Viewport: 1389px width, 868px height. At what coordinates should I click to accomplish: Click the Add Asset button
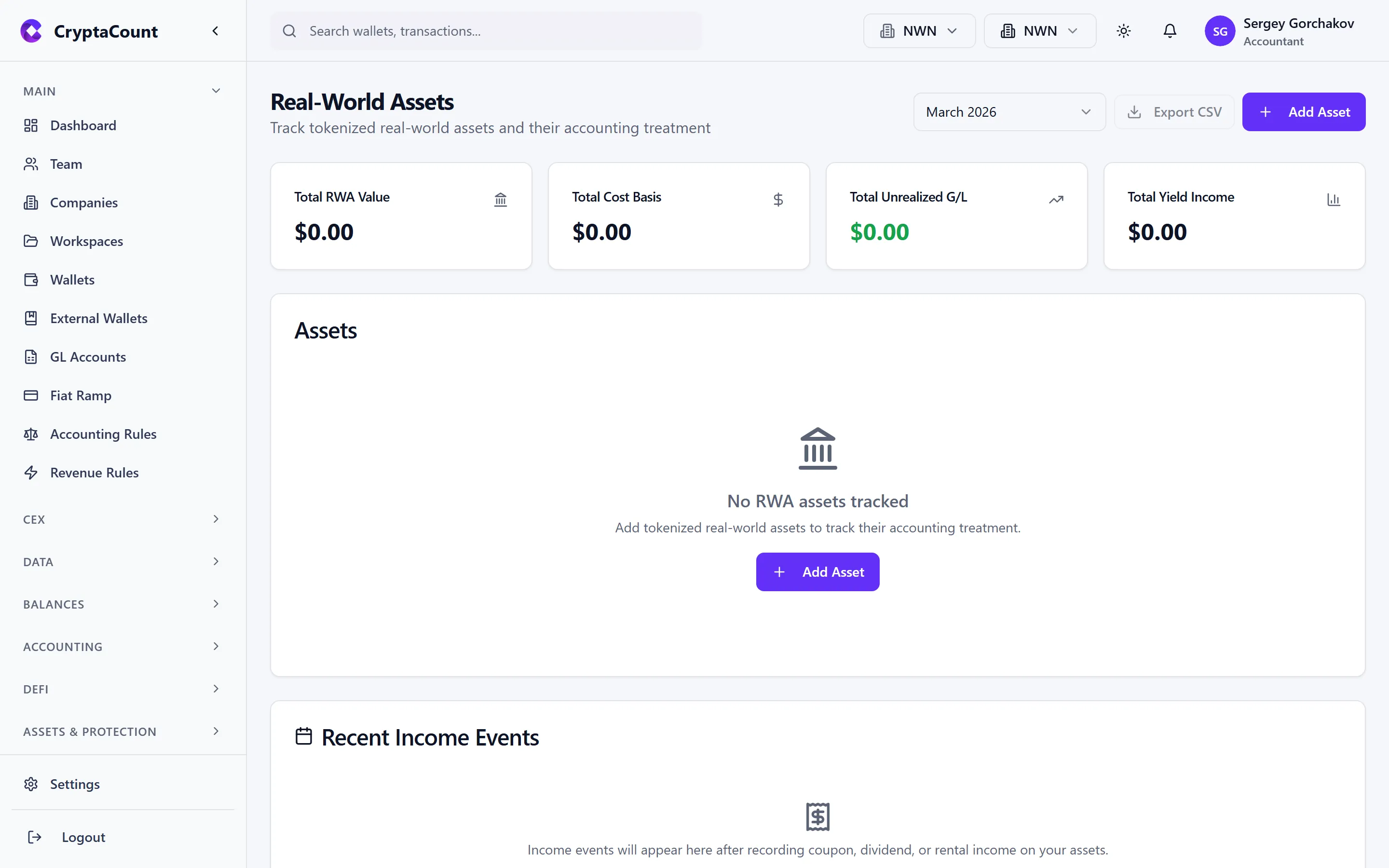1304,111
